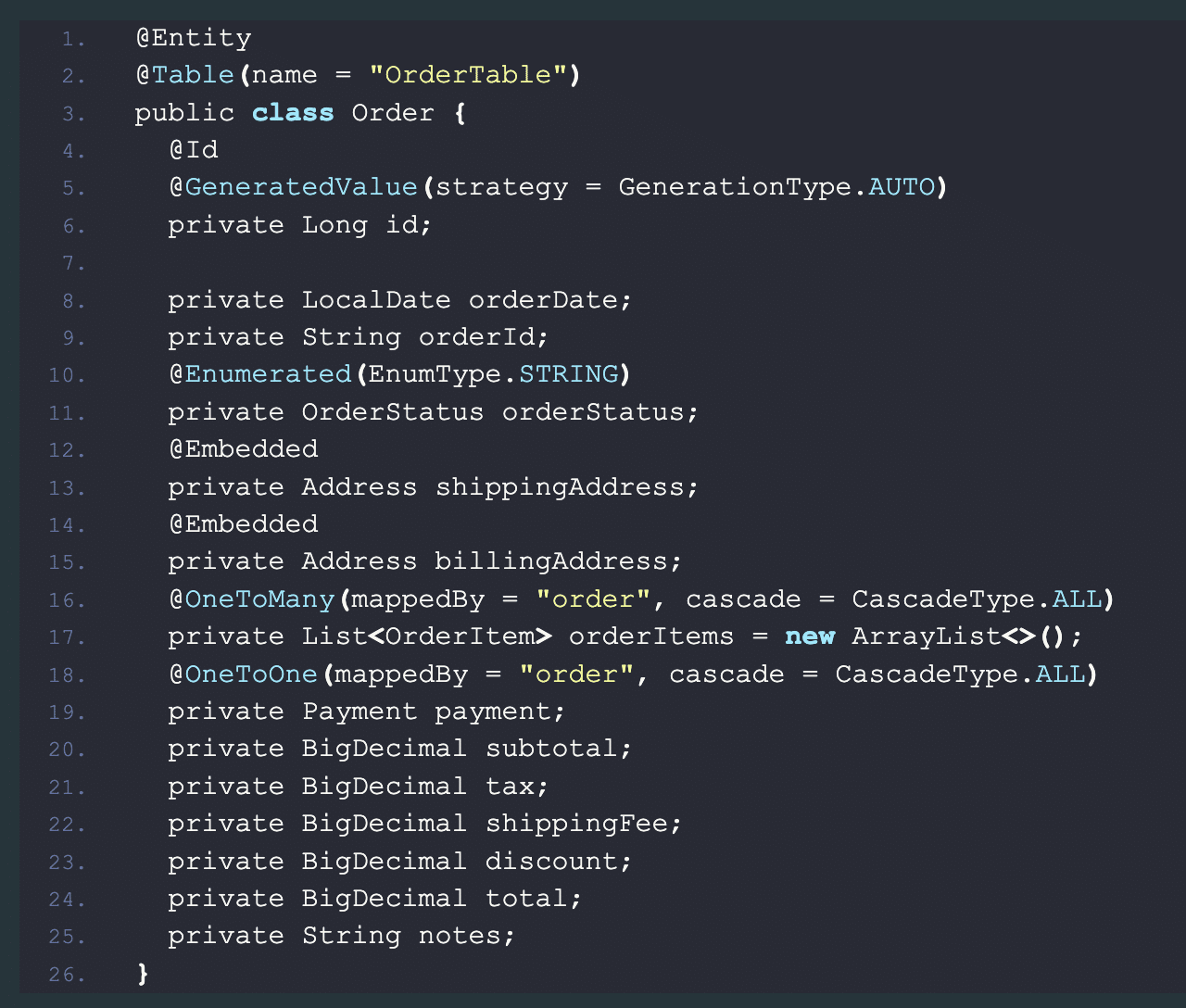Click the @Entity annotation on line 1
The image size is (1186, 1008).
pos(193,38)
